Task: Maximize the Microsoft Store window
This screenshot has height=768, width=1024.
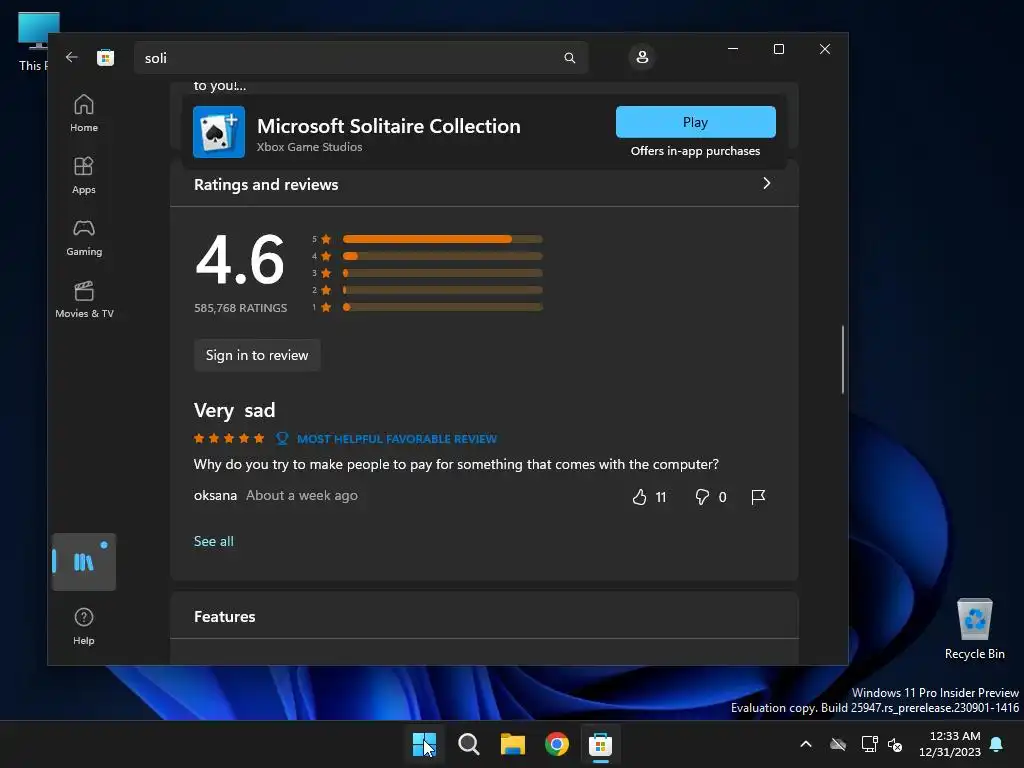Action: coord(778,49)
